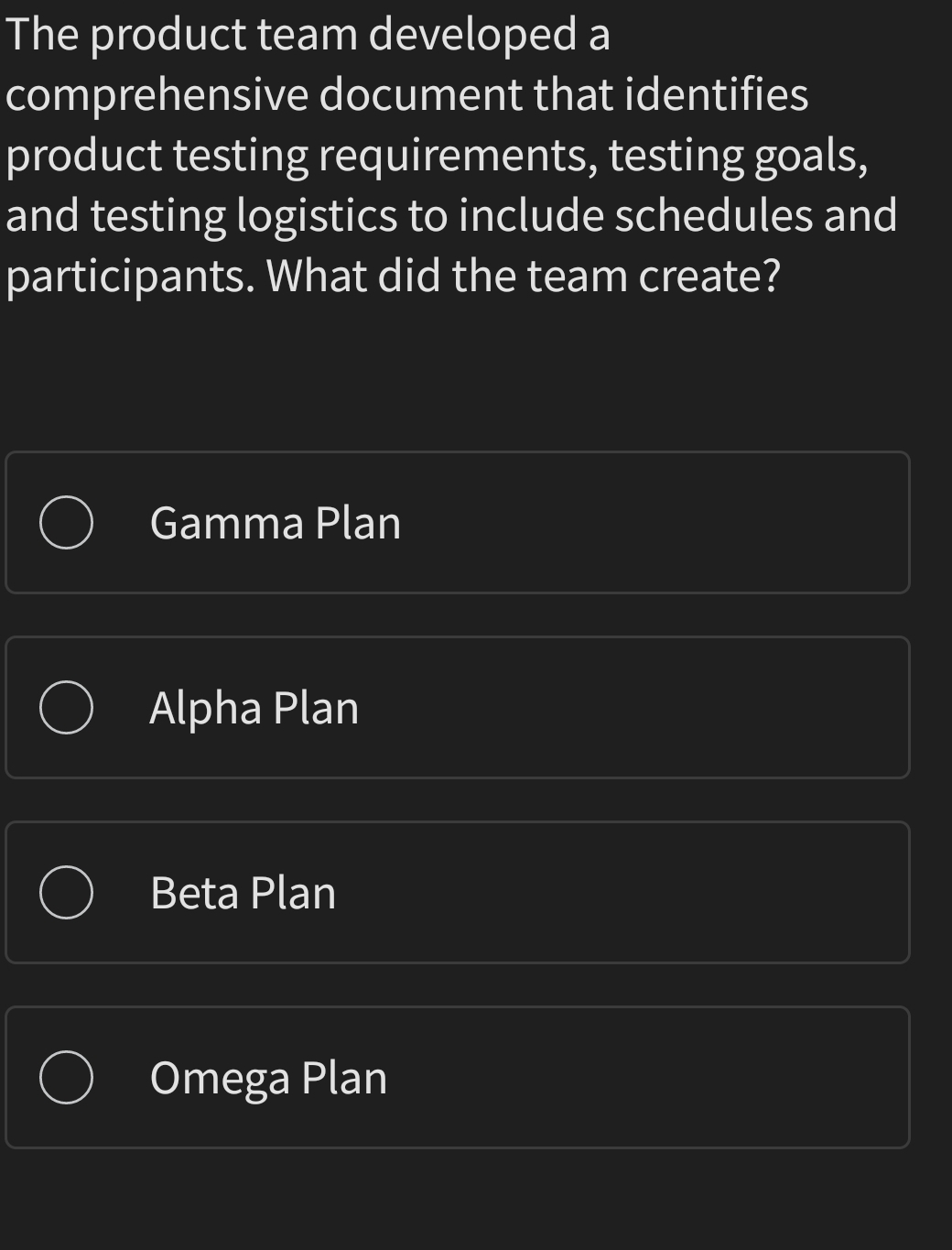Pick the Omega Plan radio circle
Viewport: 952px width, 1250px height.
(66, 1078)
